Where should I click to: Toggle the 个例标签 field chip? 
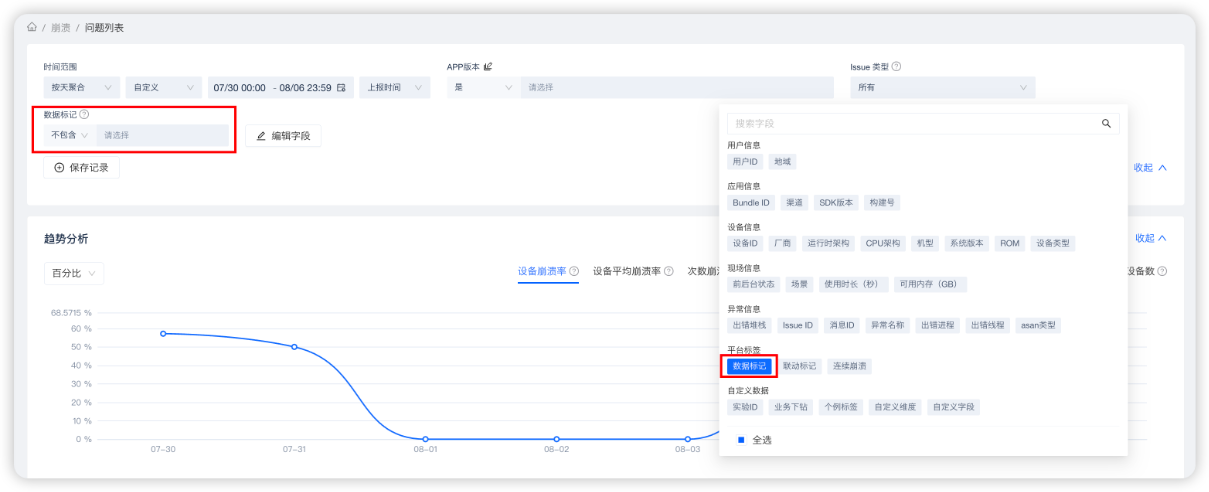(x=842, y=407)
